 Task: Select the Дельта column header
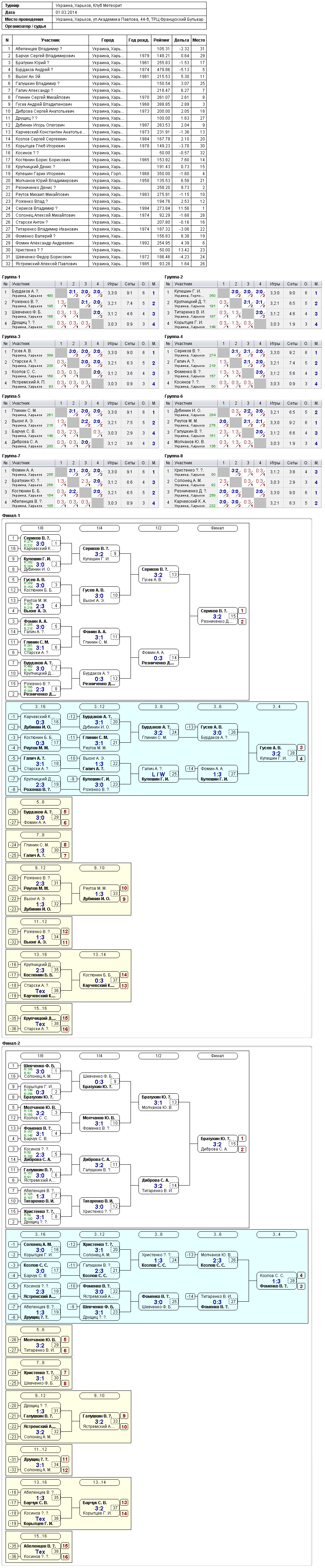182,40
